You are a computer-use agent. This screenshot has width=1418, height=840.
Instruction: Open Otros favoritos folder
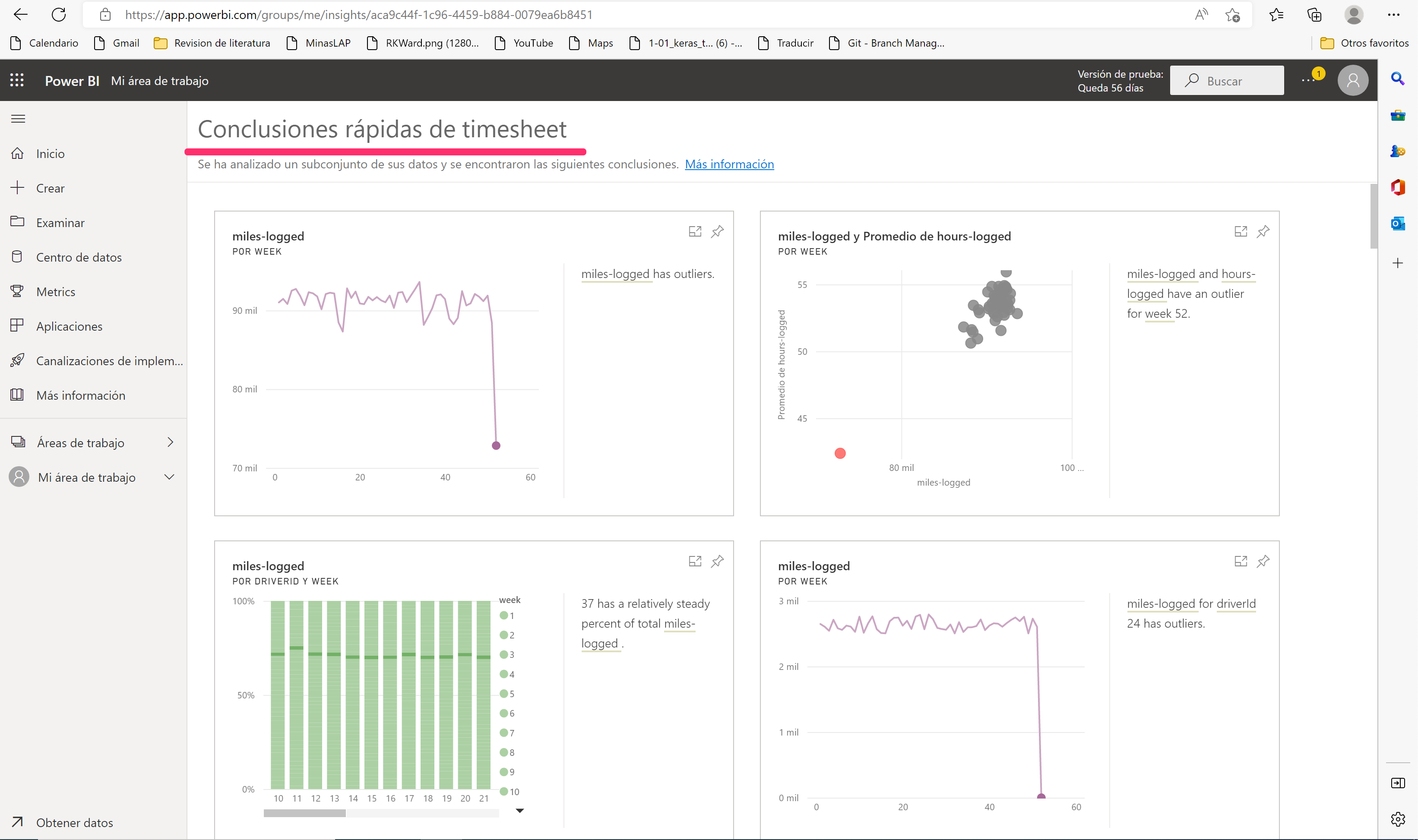point(1364,43)
